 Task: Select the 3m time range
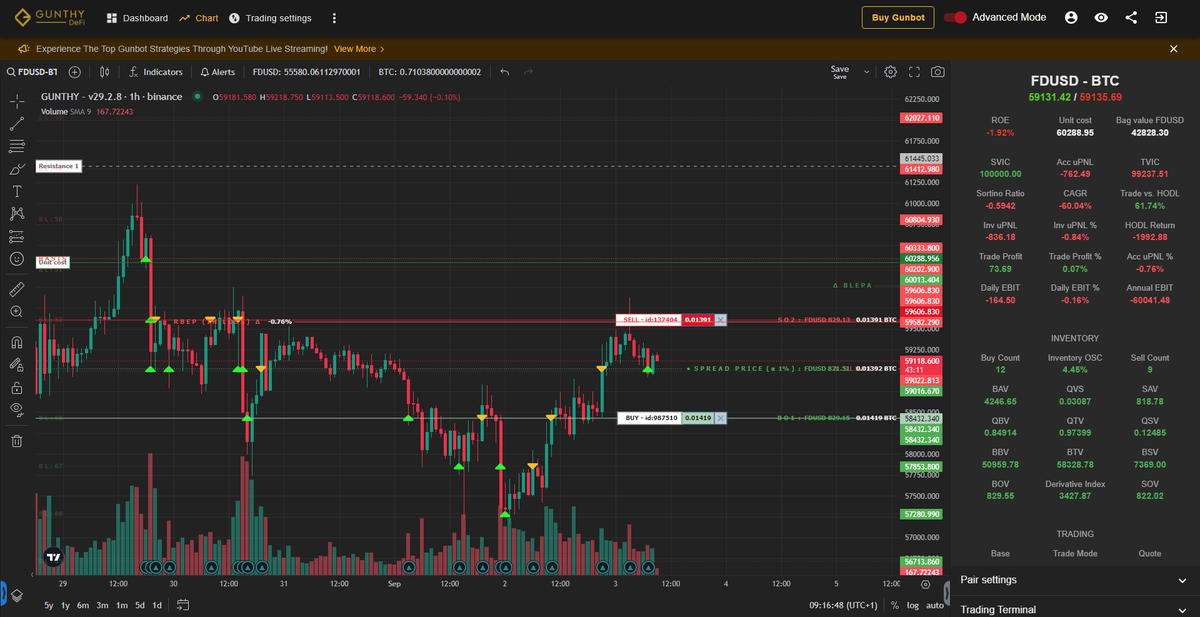(102, 605)
